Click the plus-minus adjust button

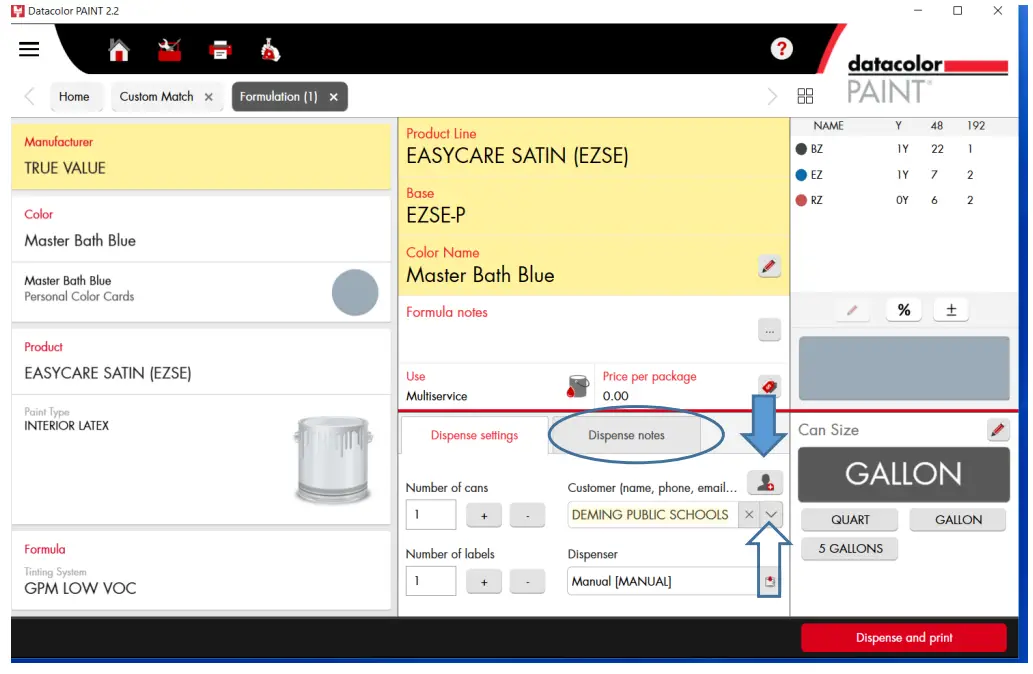tap(951, 310)
